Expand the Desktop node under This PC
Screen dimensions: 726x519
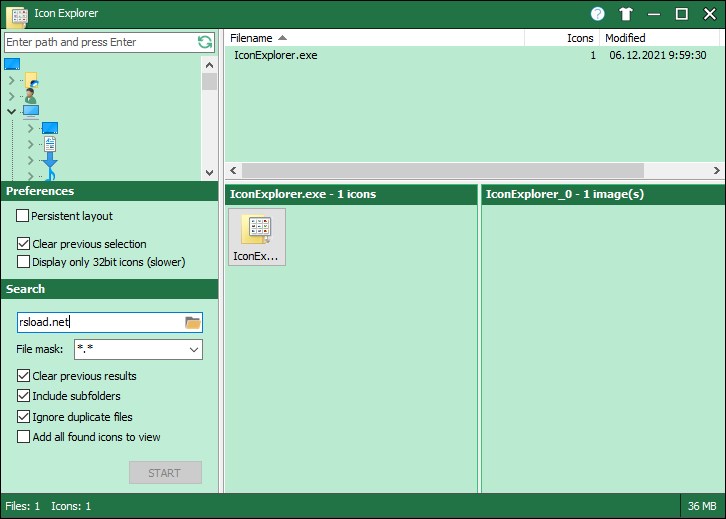point(31,128)
